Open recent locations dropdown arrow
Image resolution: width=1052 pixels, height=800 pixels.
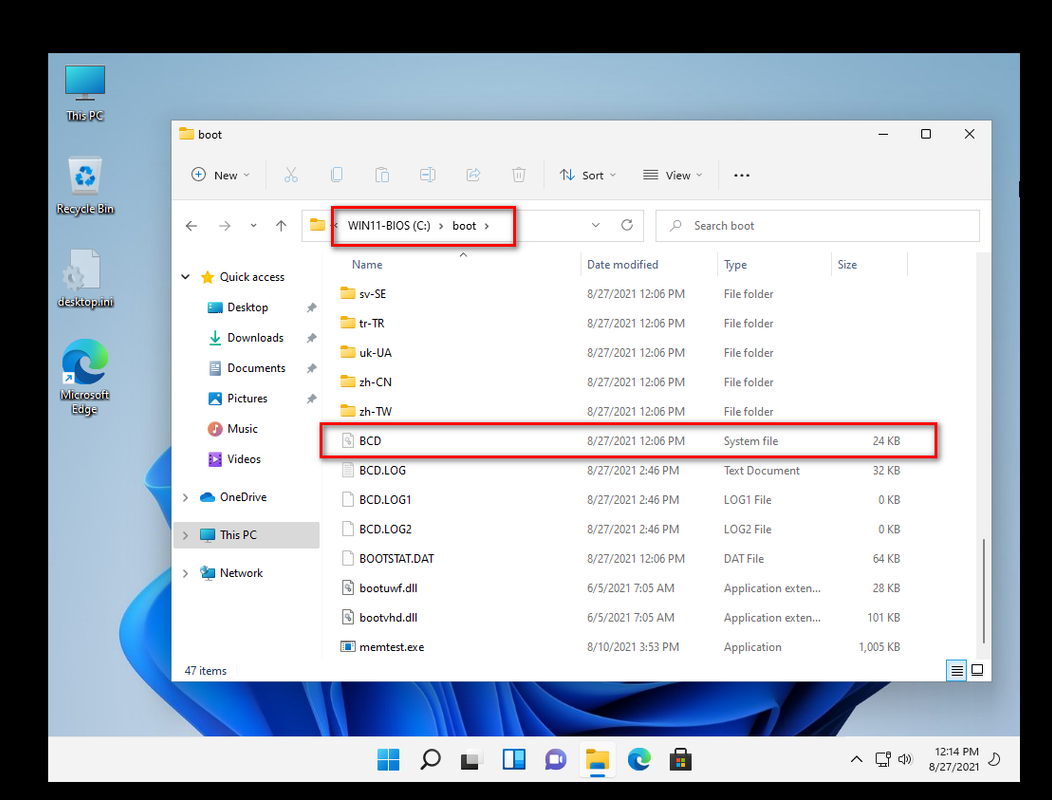tap(254, 226)
